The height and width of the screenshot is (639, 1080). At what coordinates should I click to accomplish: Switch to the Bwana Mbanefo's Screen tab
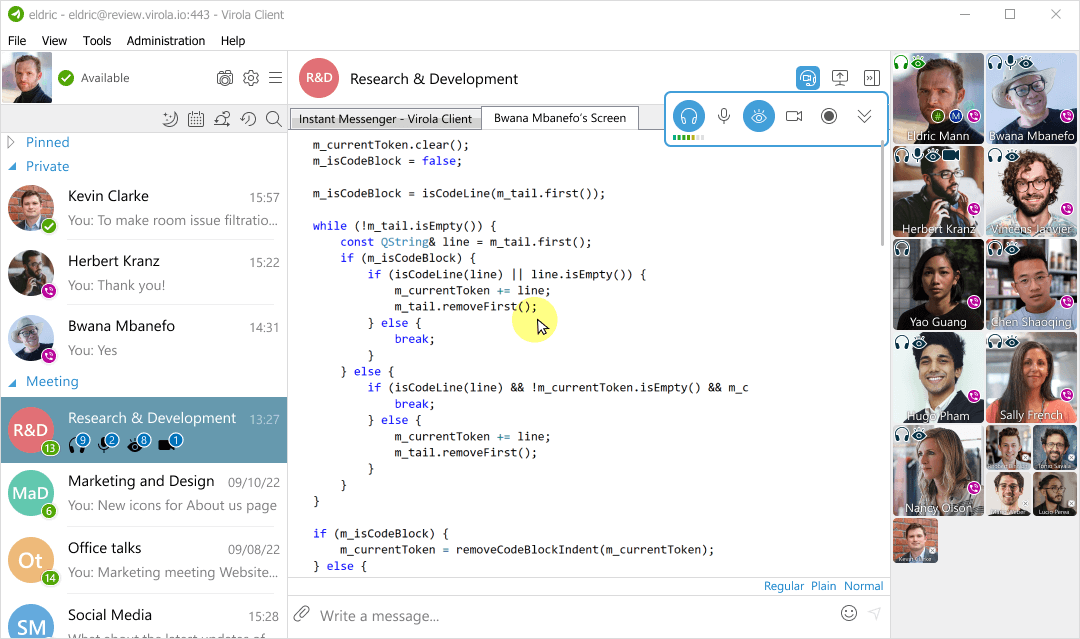560,117
